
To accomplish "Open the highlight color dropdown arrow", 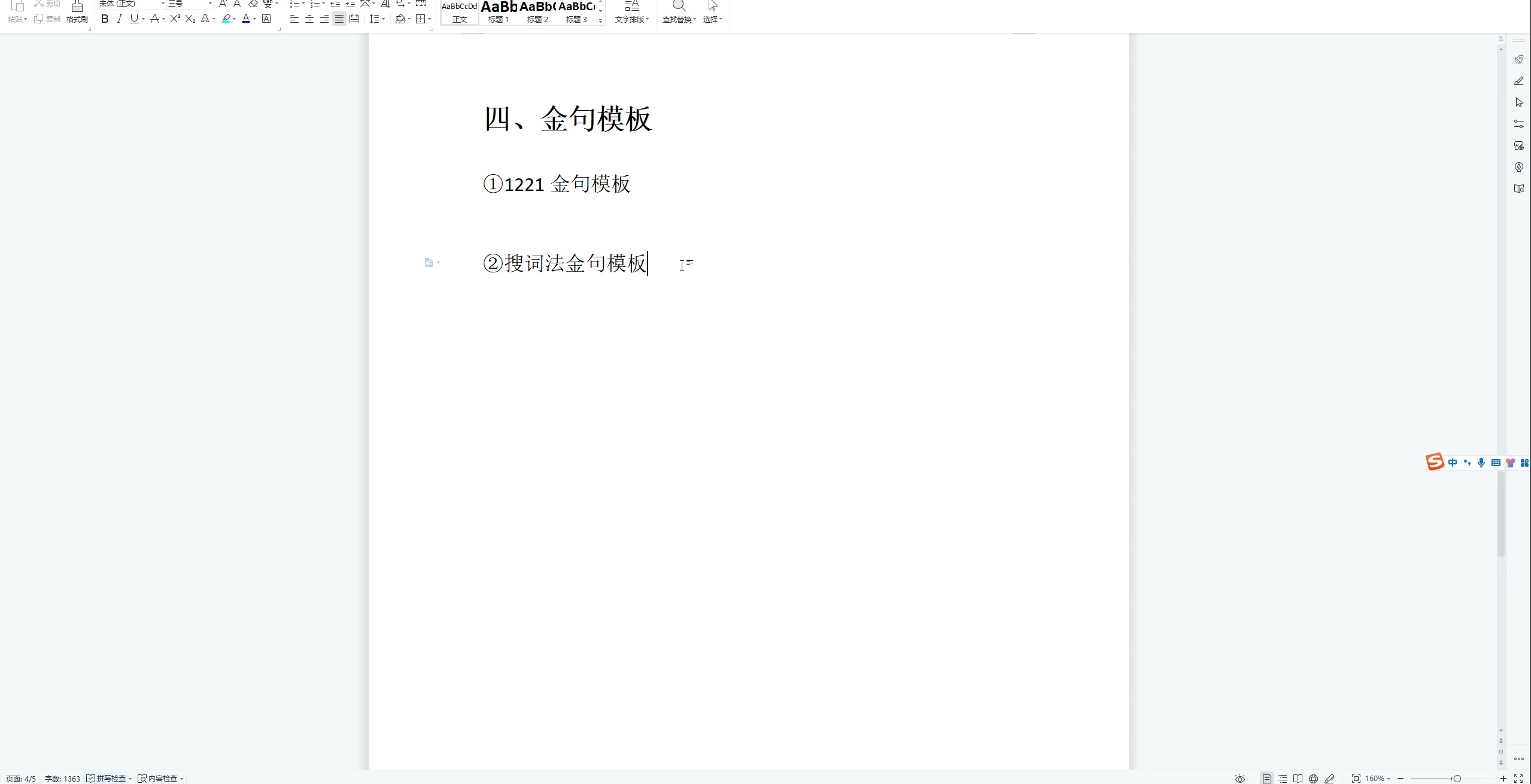I will [234, 19].
